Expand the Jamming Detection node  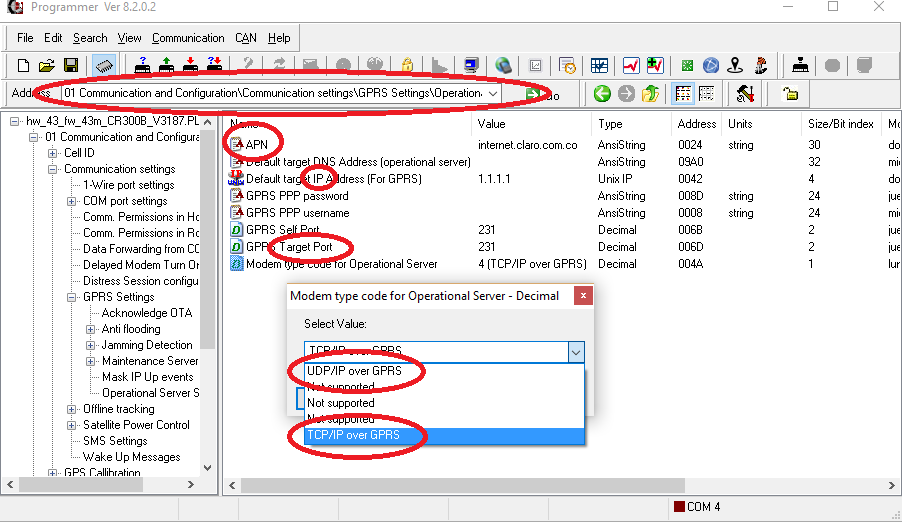pos(90,345)
